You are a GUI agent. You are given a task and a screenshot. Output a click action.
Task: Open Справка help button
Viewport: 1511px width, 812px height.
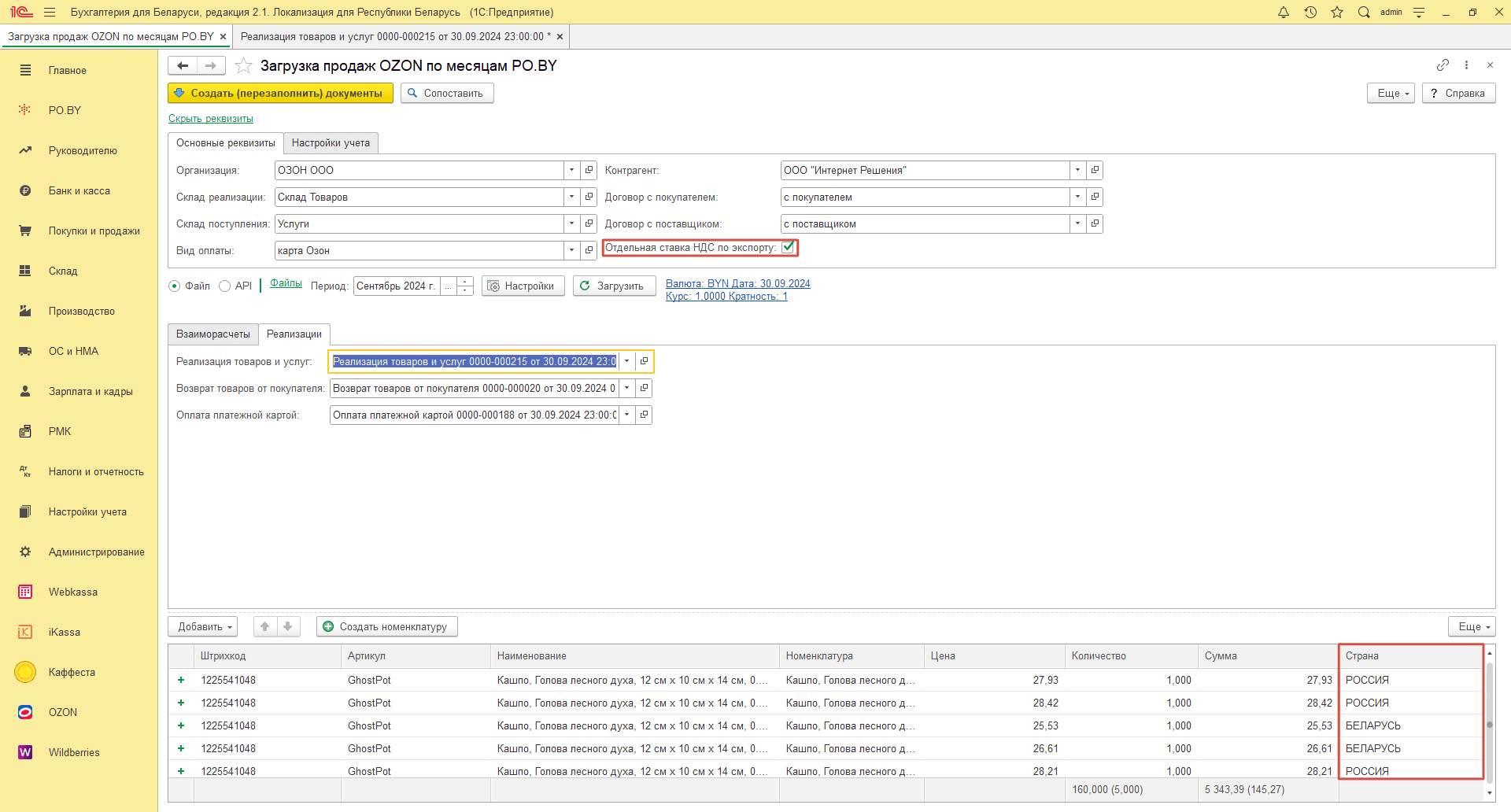(x=1458, y=93)
